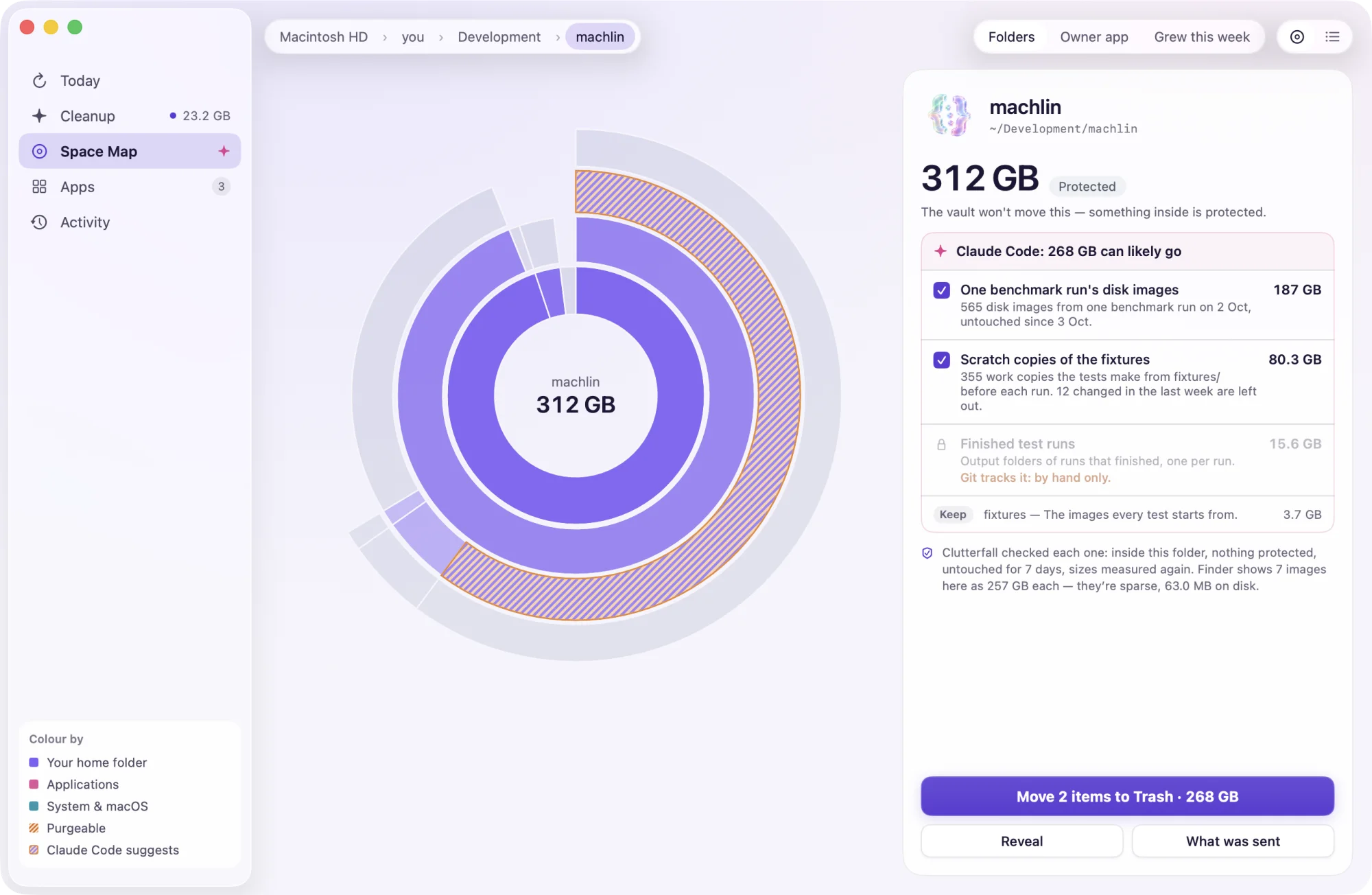Click the ~/Development/machlin path text
1372x895 pixels.
pos(1063,129)
